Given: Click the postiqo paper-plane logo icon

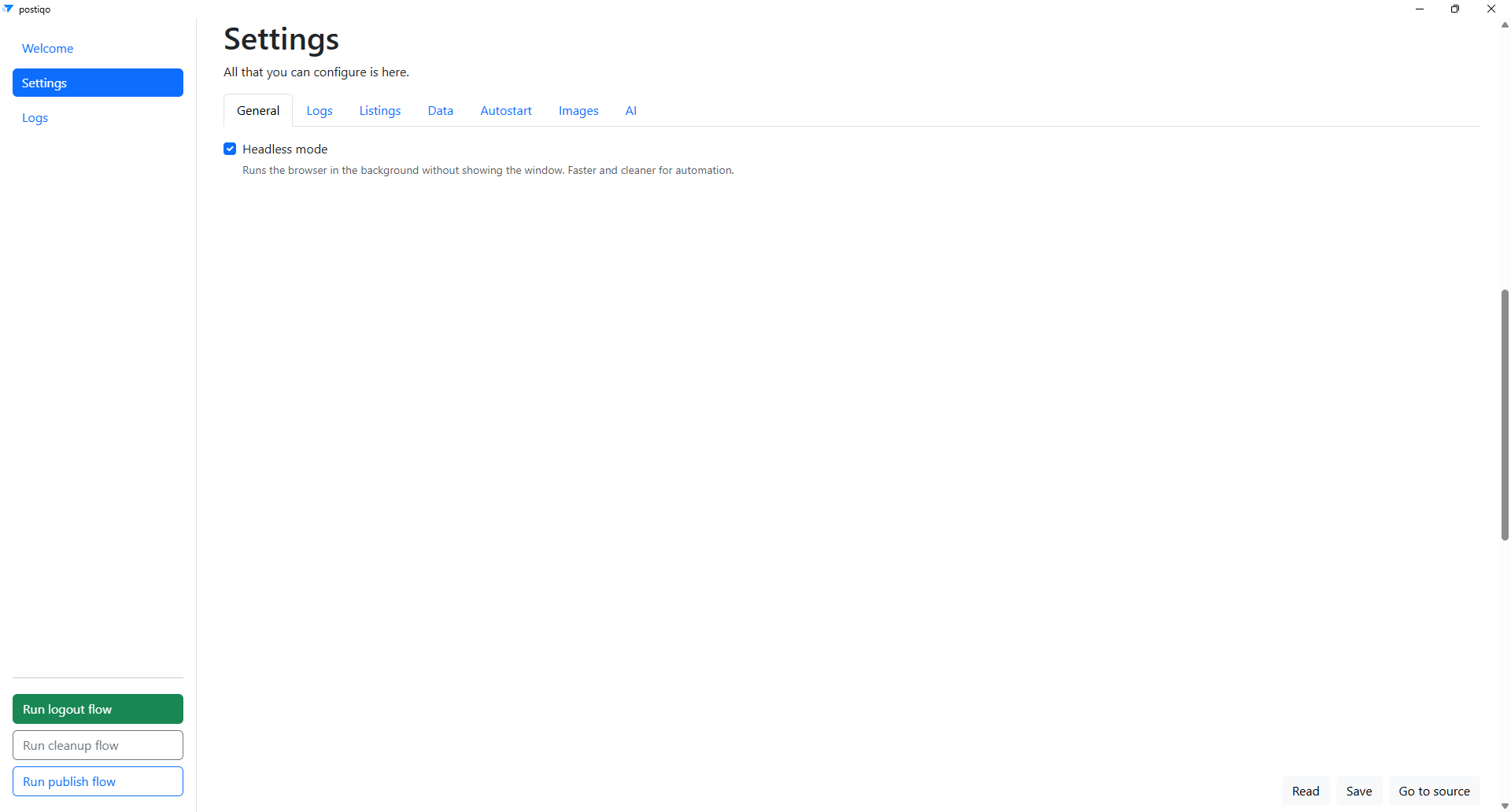Looking at the screenshot, I should click(8, 9).
